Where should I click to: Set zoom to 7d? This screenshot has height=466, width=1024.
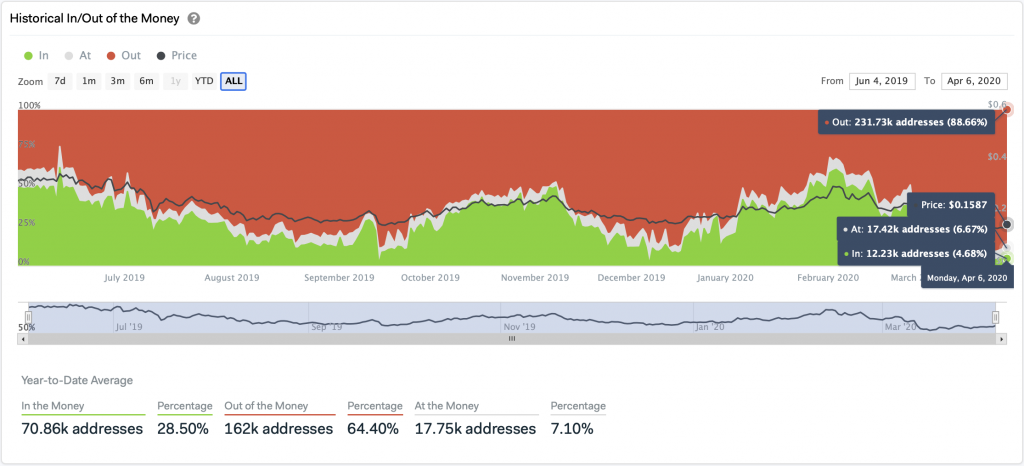[59, 81]
